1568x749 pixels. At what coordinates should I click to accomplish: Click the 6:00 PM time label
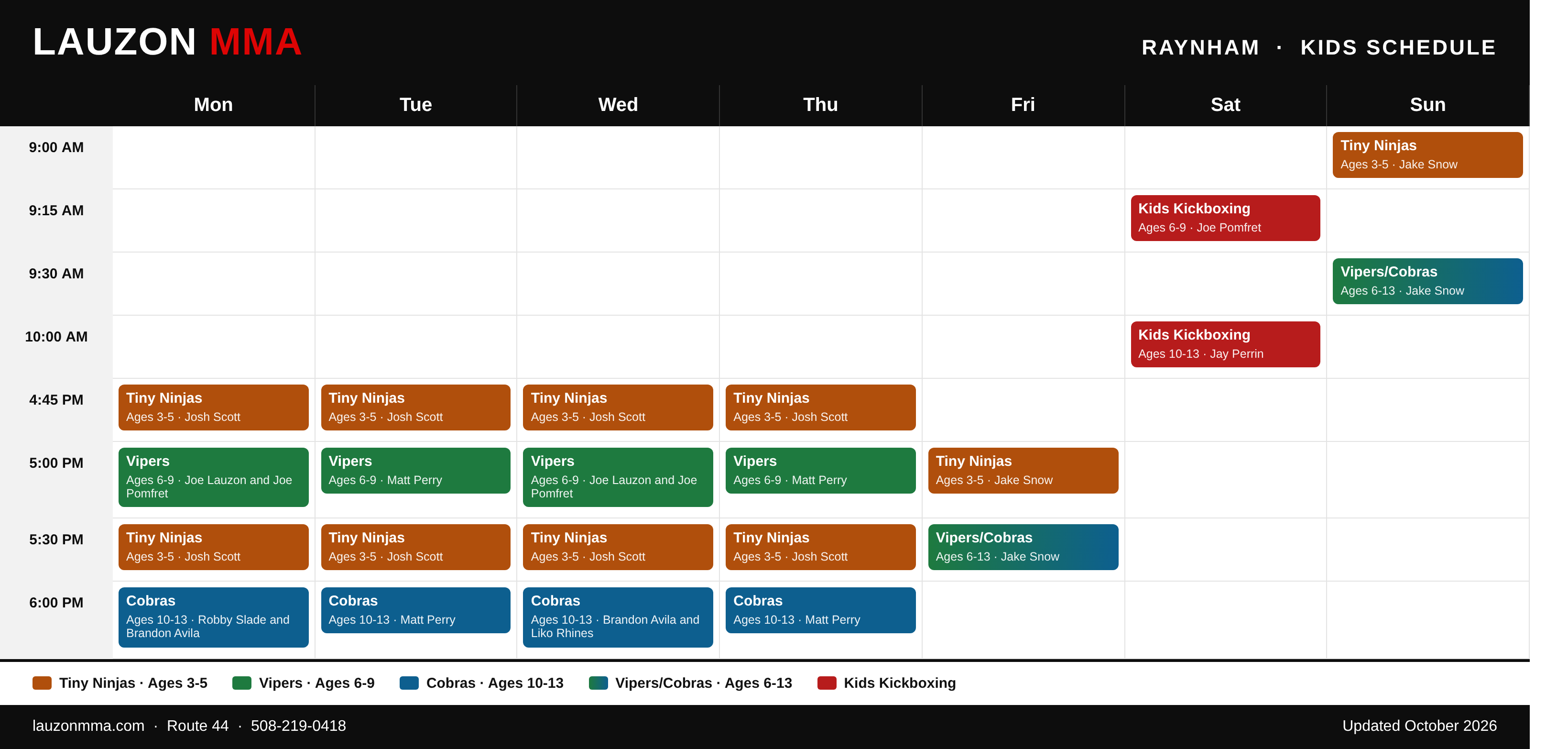(56, 603)
